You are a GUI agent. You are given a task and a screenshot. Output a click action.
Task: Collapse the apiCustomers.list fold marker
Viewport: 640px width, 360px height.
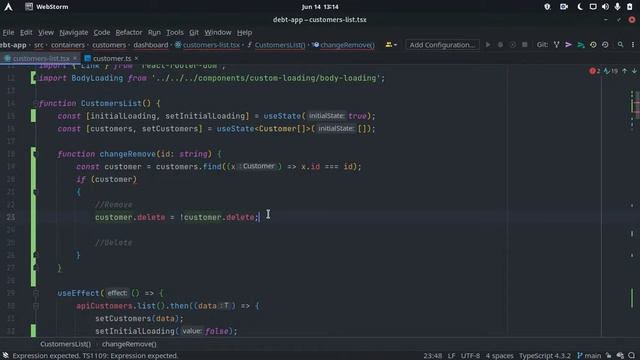(36, 306)
